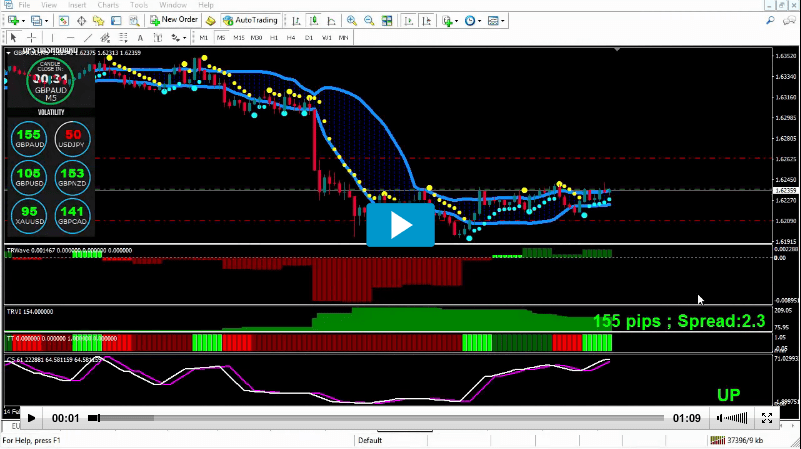Select the Vertical Line drawing tool
Image resolution: width=801 pixels, height=449 pixels.
[52, 37]
